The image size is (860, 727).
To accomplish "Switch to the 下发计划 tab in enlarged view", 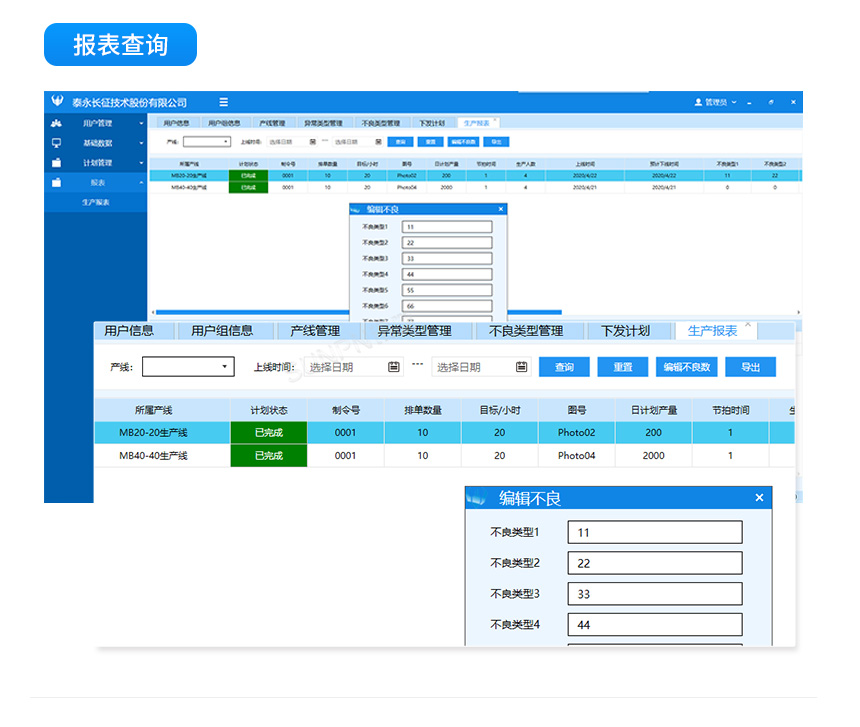I will tap(625, 331).
